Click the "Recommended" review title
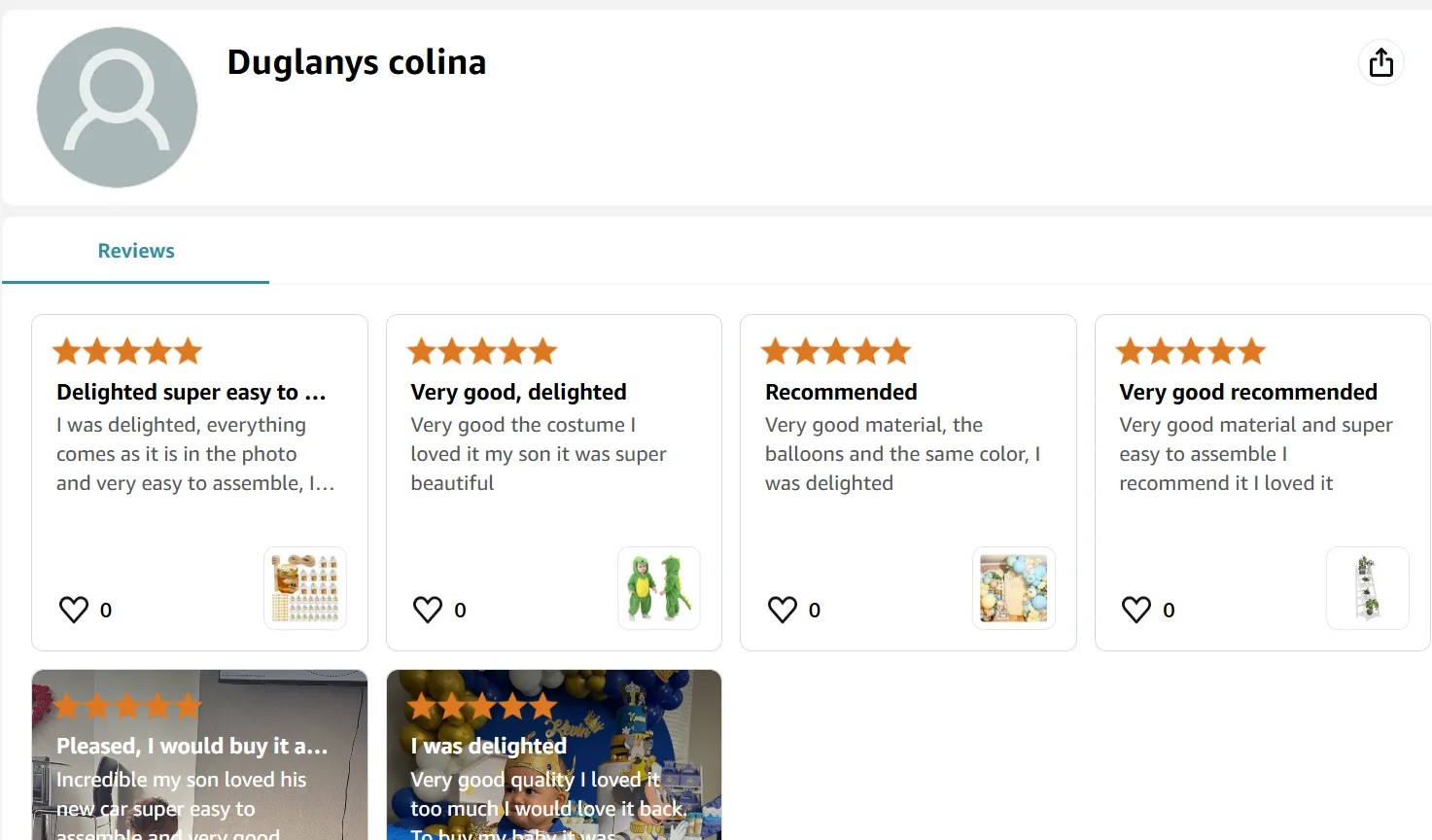The height and width of the screenshot is (840, 1432). (x=841, y=392)
